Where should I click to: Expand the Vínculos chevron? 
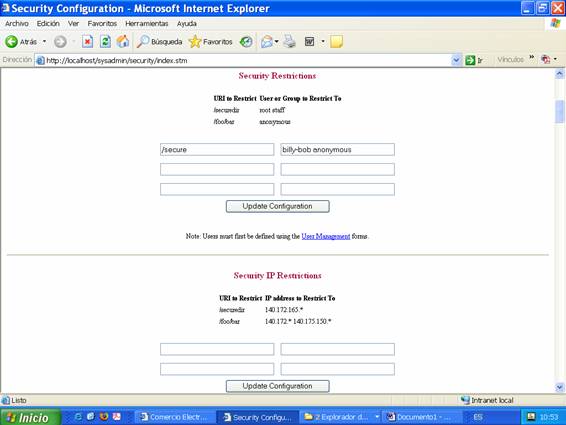point(532,57)
